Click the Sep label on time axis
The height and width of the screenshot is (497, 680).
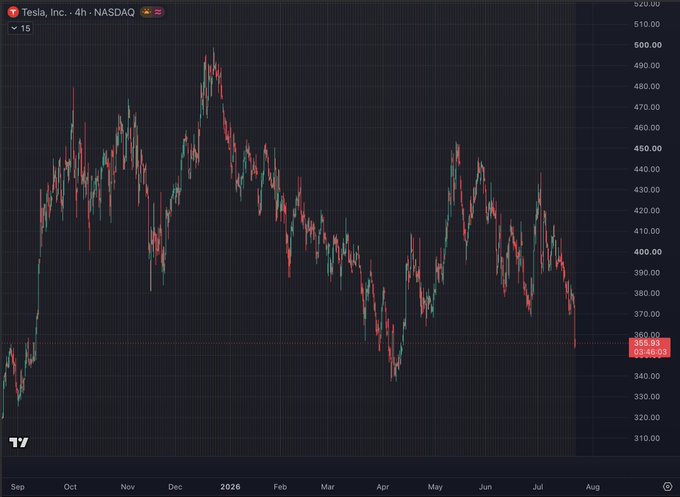pyautogui.click(x=17, y=487)
